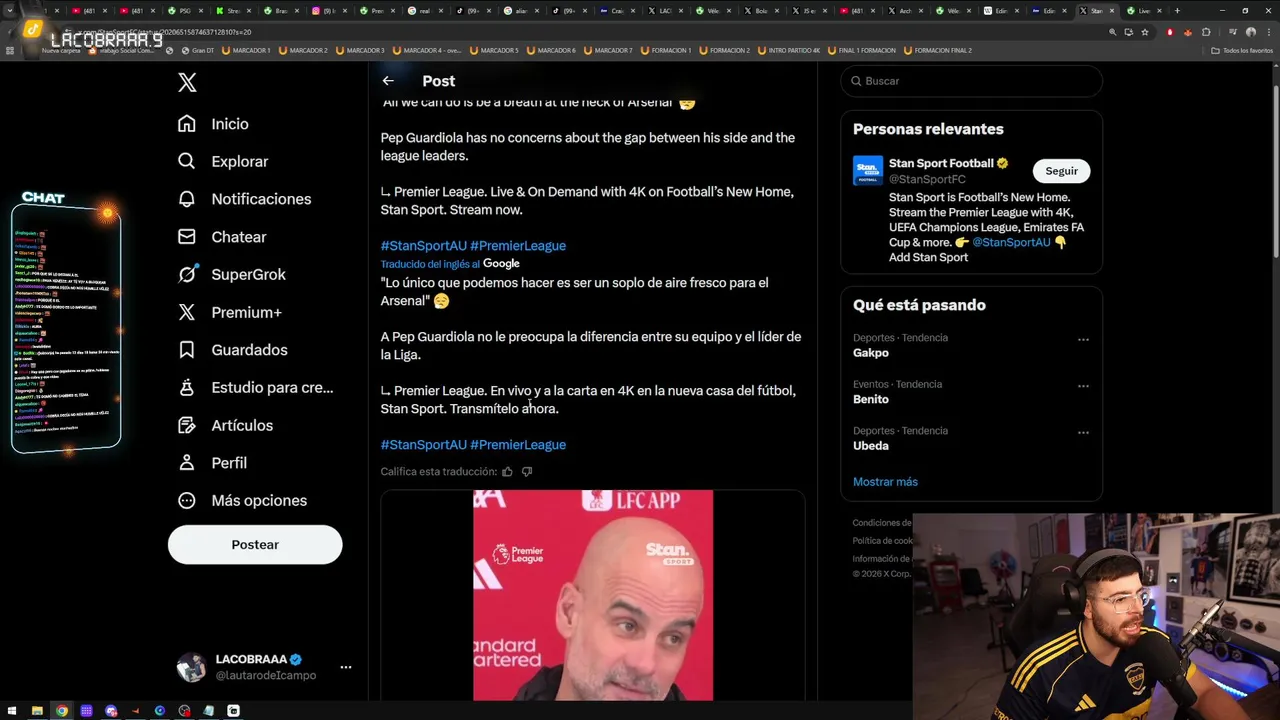Click the browser zoom magnifier icon
The width and height of the screenshot is (1280, 720).
1112,32
